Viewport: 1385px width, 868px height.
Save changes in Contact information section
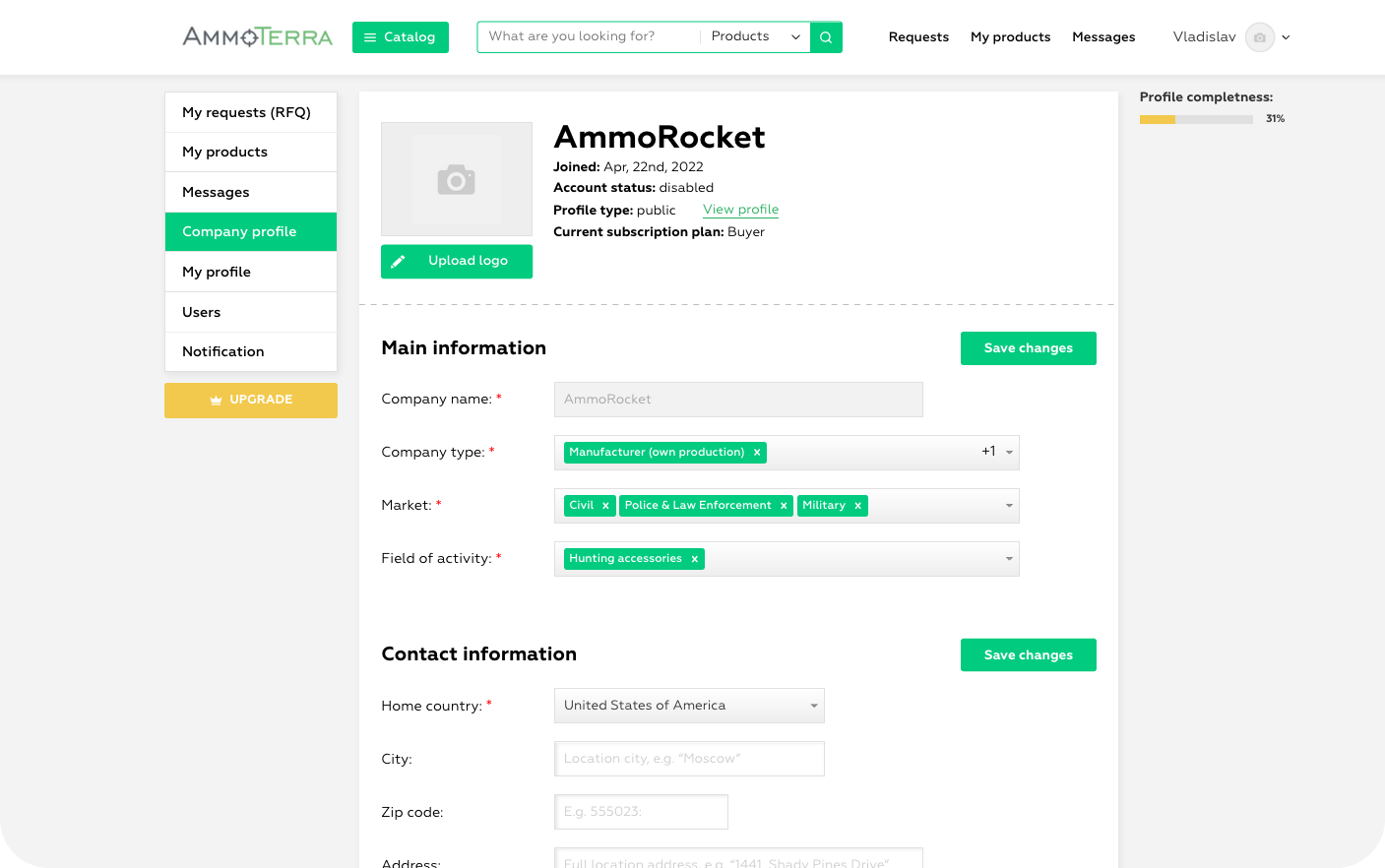[x=1029, y=655]
